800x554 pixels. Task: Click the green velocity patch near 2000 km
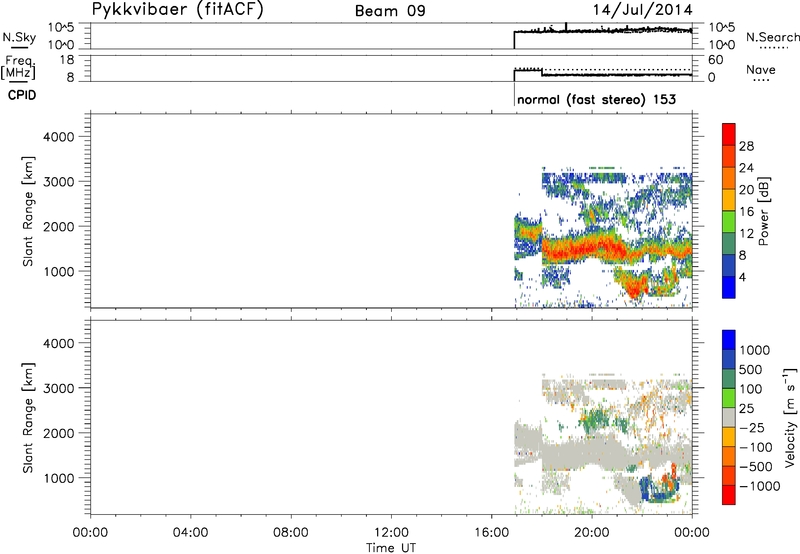596,419
